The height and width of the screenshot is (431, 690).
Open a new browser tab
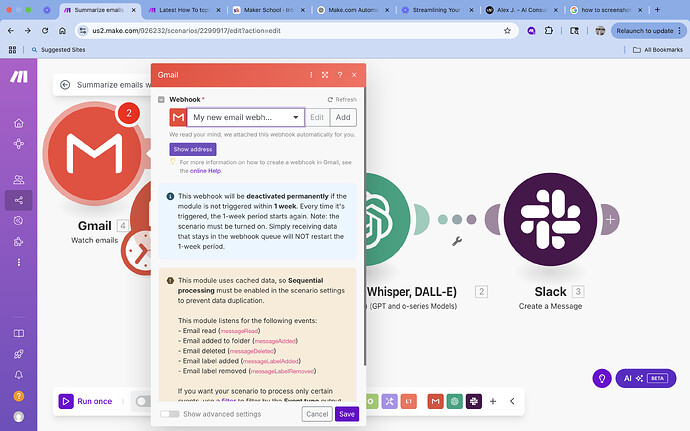[657, 10]
